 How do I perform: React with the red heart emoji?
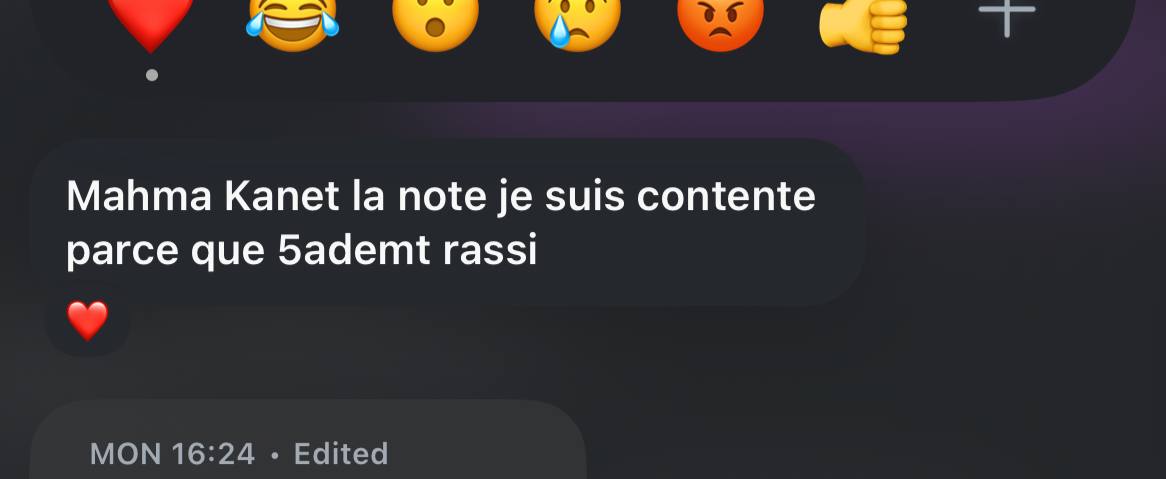tap(151, 22)
